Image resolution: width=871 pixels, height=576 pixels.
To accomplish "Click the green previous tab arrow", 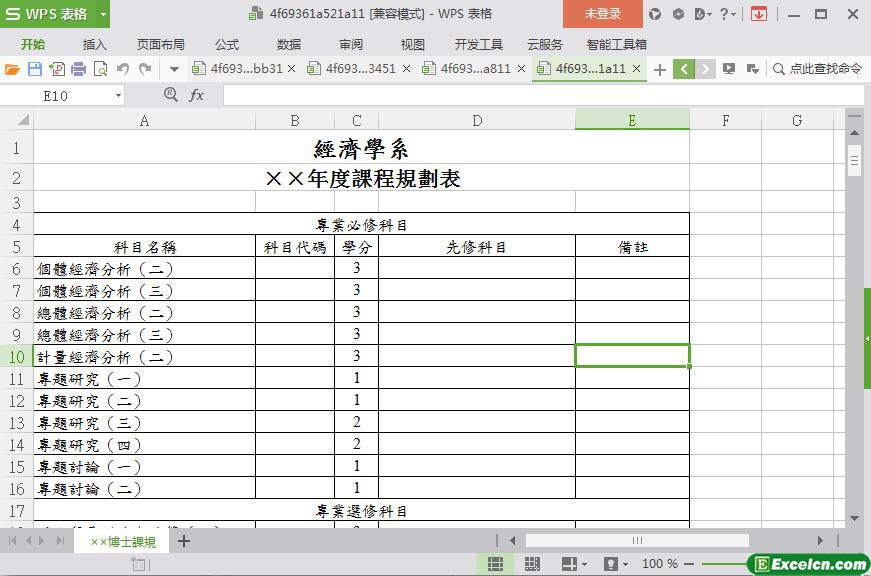I will click(x=684, y=69).
